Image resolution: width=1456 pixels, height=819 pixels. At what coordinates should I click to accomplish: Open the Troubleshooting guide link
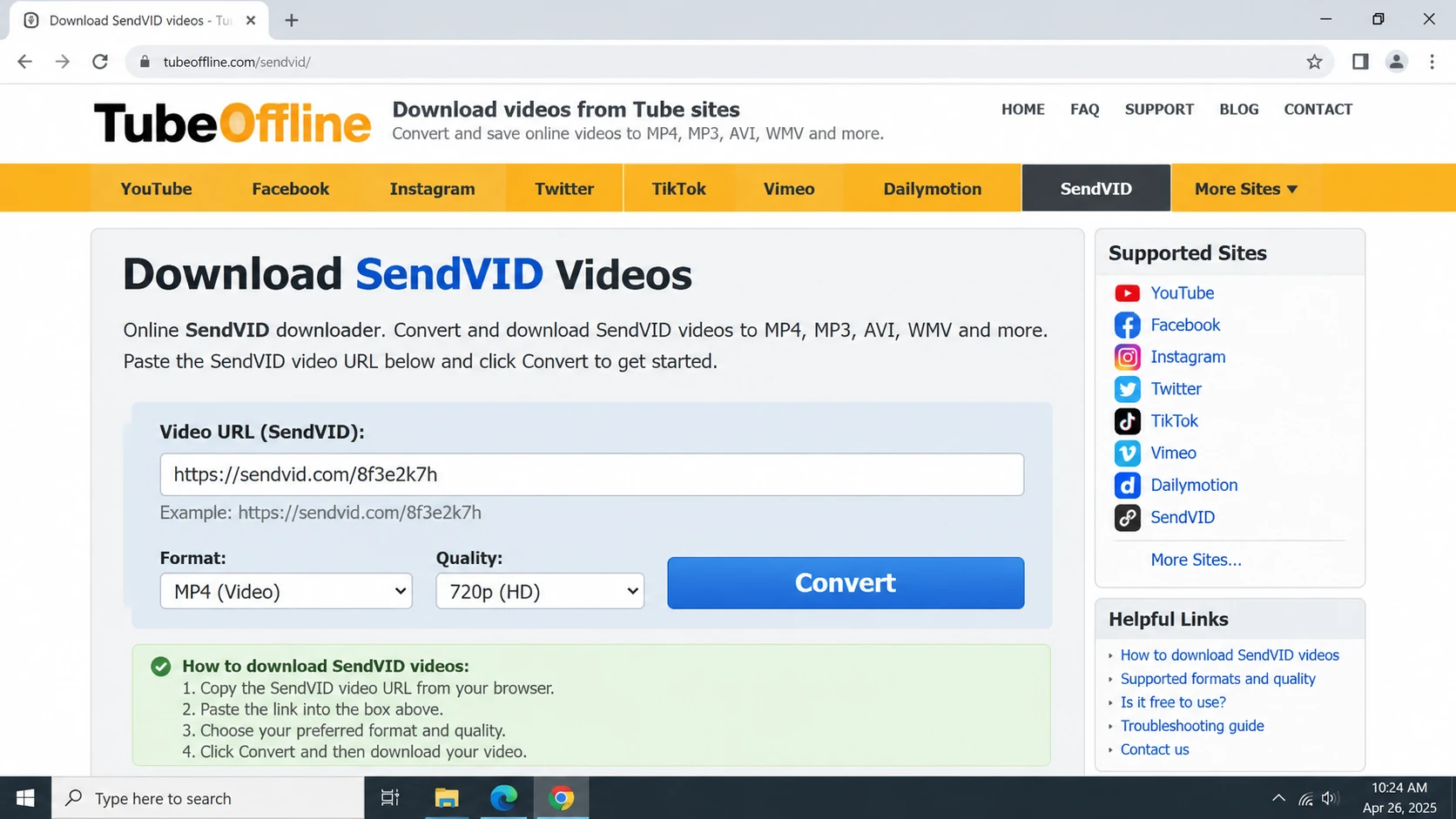click(1191, 726)
